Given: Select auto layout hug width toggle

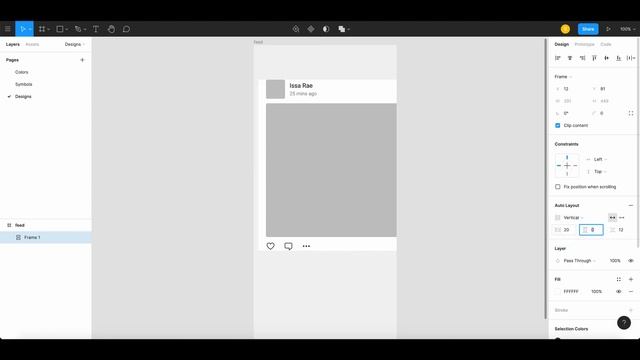Looking at the screenshot, I should 612,218.
